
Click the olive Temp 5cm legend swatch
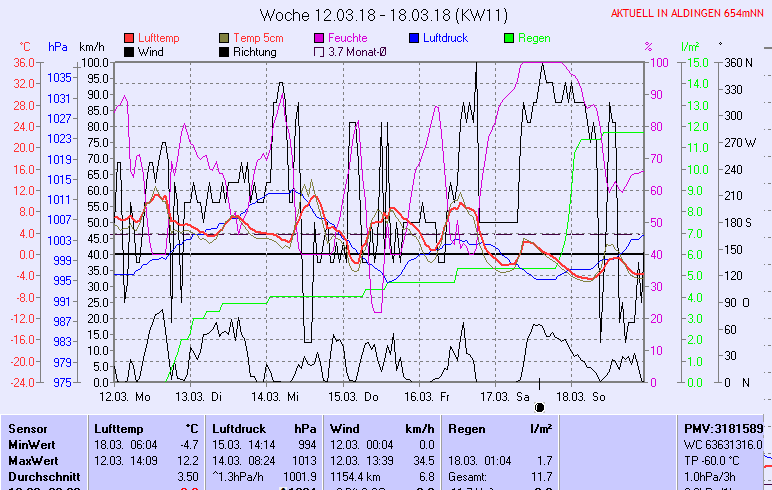(x=225, y=38)
